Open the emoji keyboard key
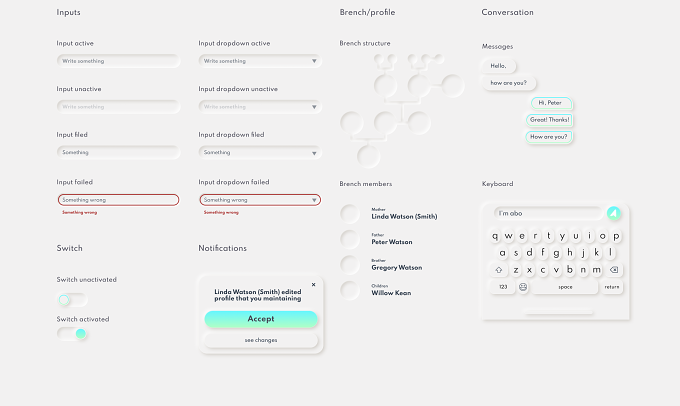 click(523, 287)
